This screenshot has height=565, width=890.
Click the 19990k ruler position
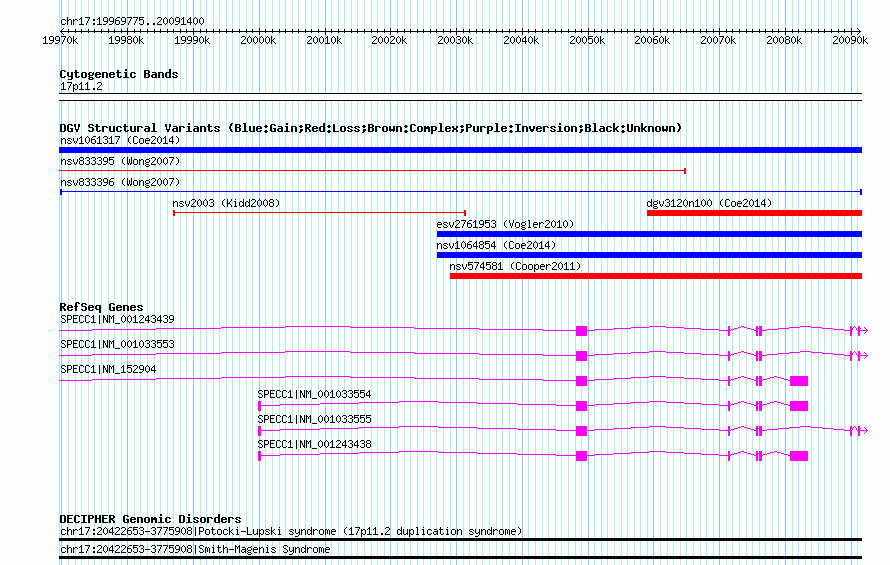click(x=192, y=40)
